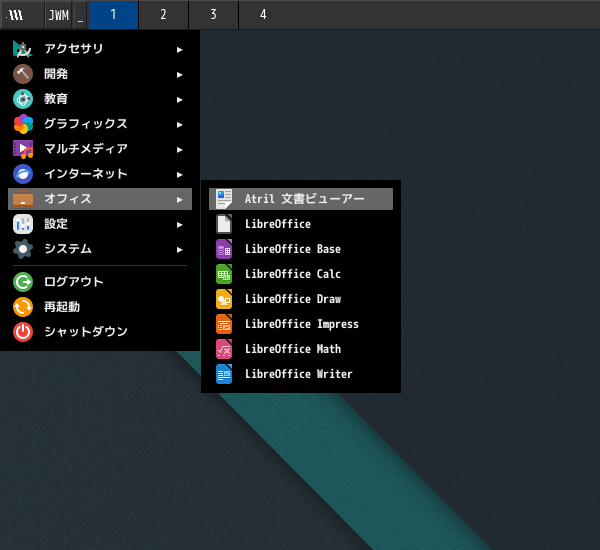
Task: Click the LibreOffice Impress icon
Action: (224, 324)
